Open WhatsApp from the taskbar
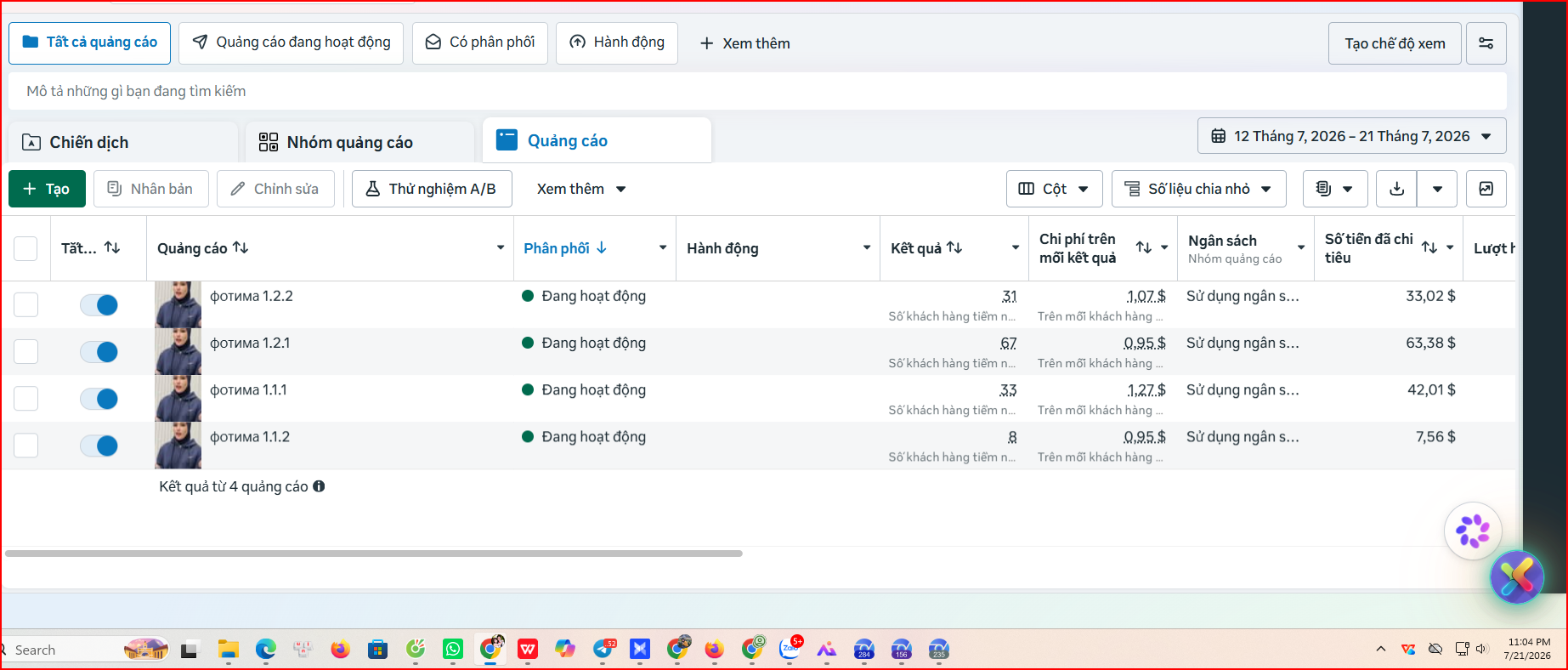1568x670 pixels. [452, 650]
